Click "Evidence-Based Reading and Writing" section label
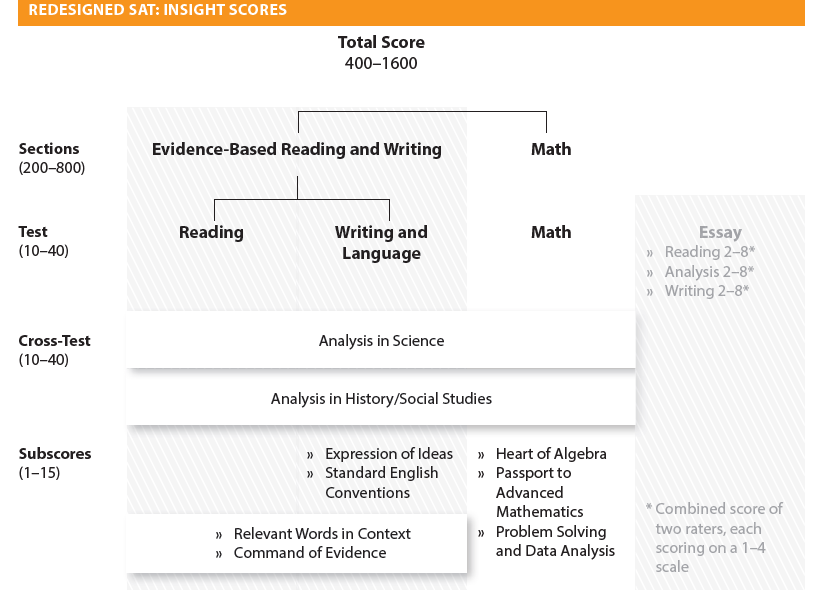The width and height of the screenshot is (830, 590). pos(297,149)
